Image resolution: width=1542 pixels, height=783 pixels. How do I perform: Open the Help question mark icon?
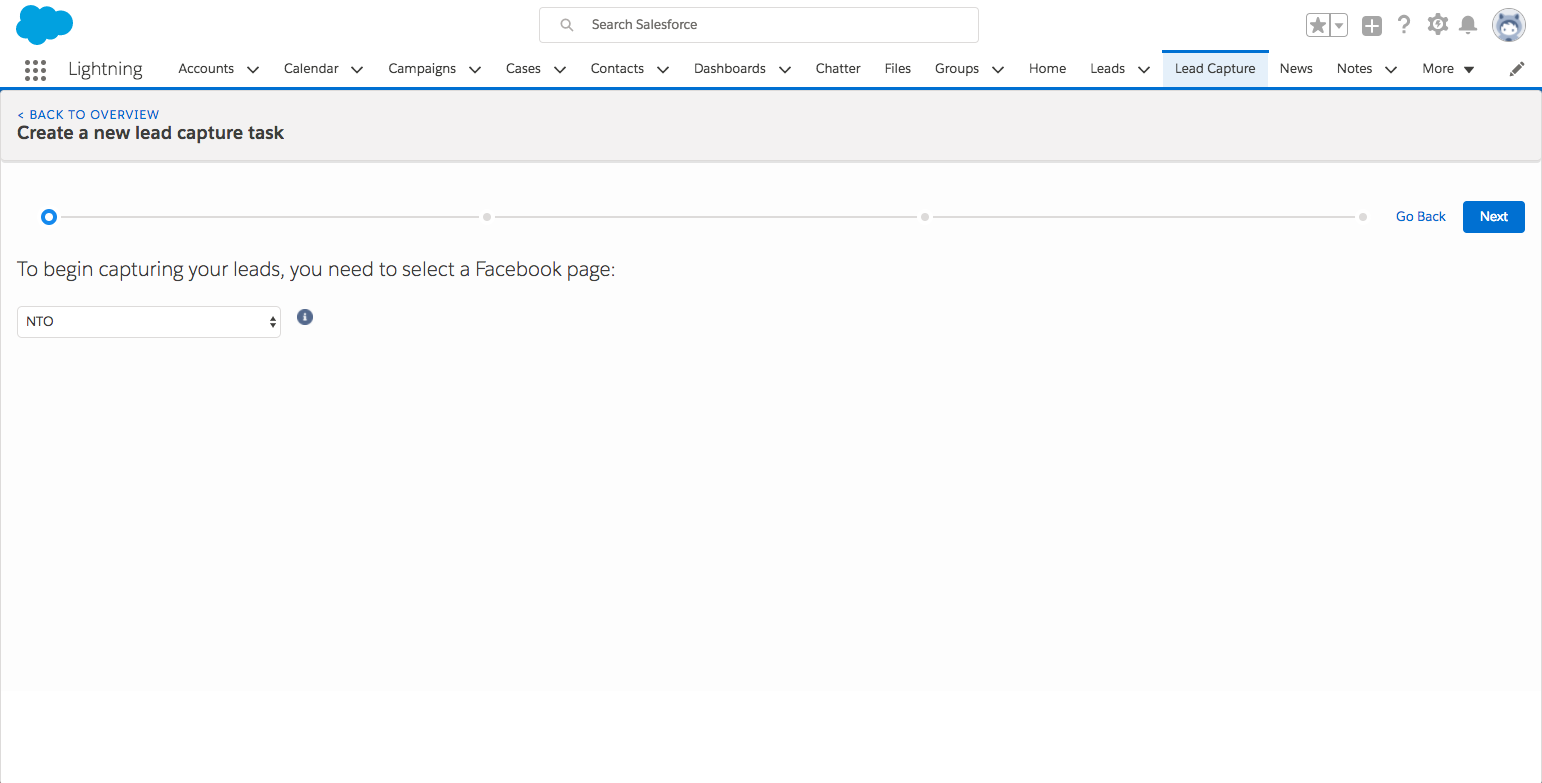(x=1404, y=25)
